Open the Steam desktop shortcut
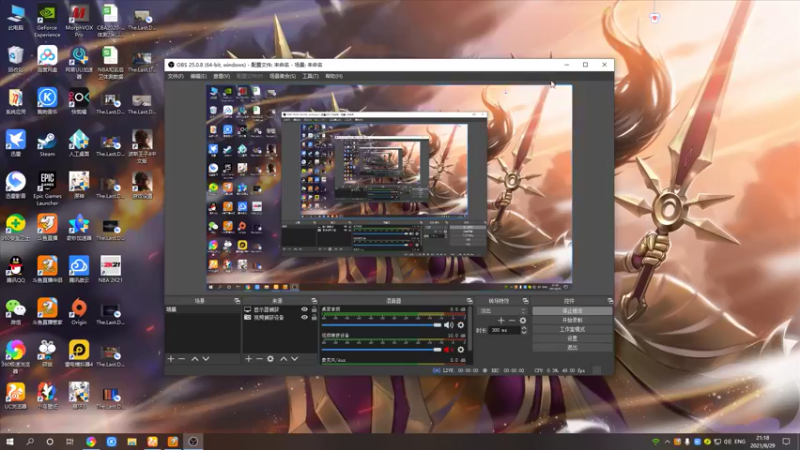Image resolution: width=800 pixels, height=450 pixels. [x=47, y=143]
